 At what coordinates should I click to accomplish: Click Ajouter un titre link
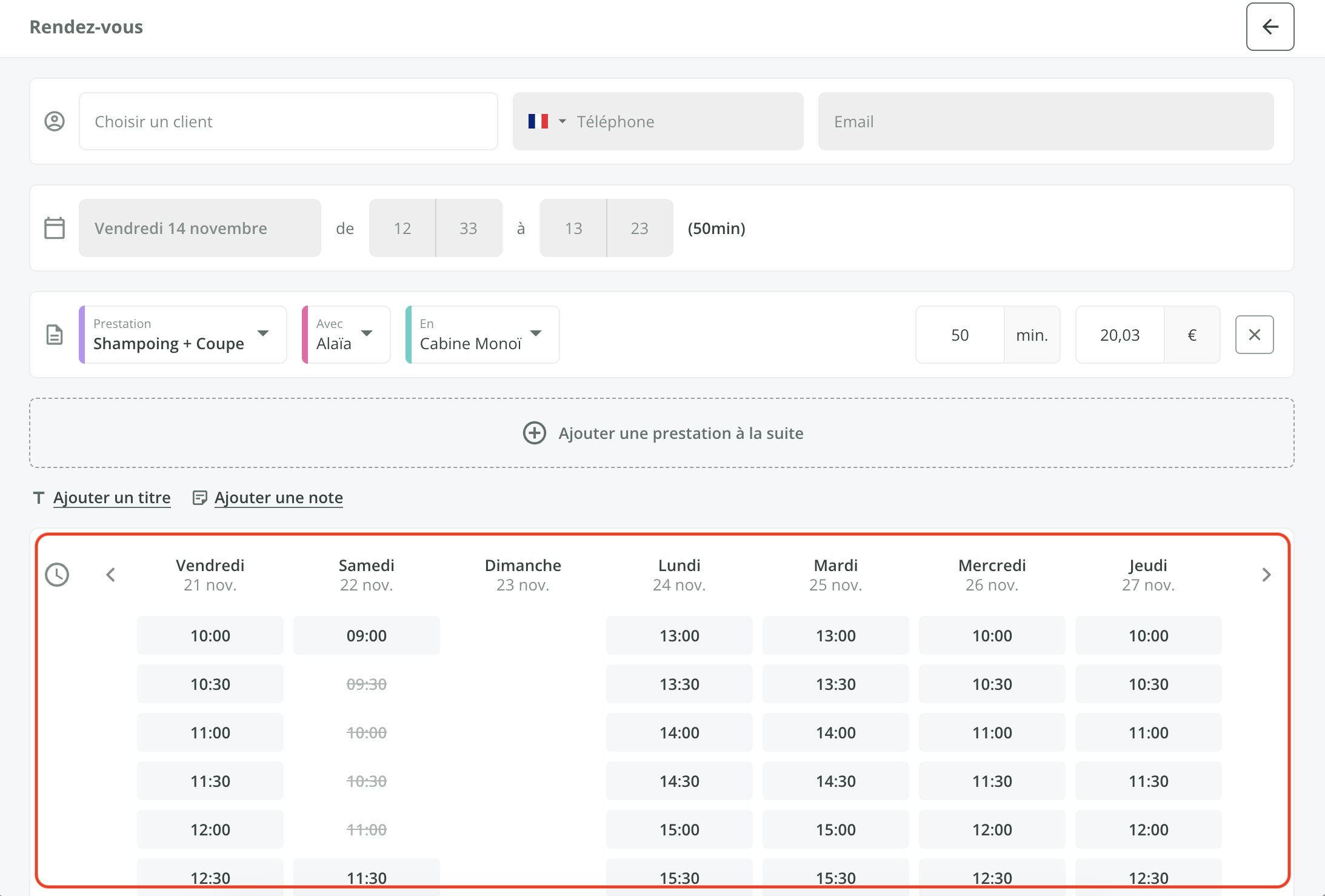click(112, 498)
